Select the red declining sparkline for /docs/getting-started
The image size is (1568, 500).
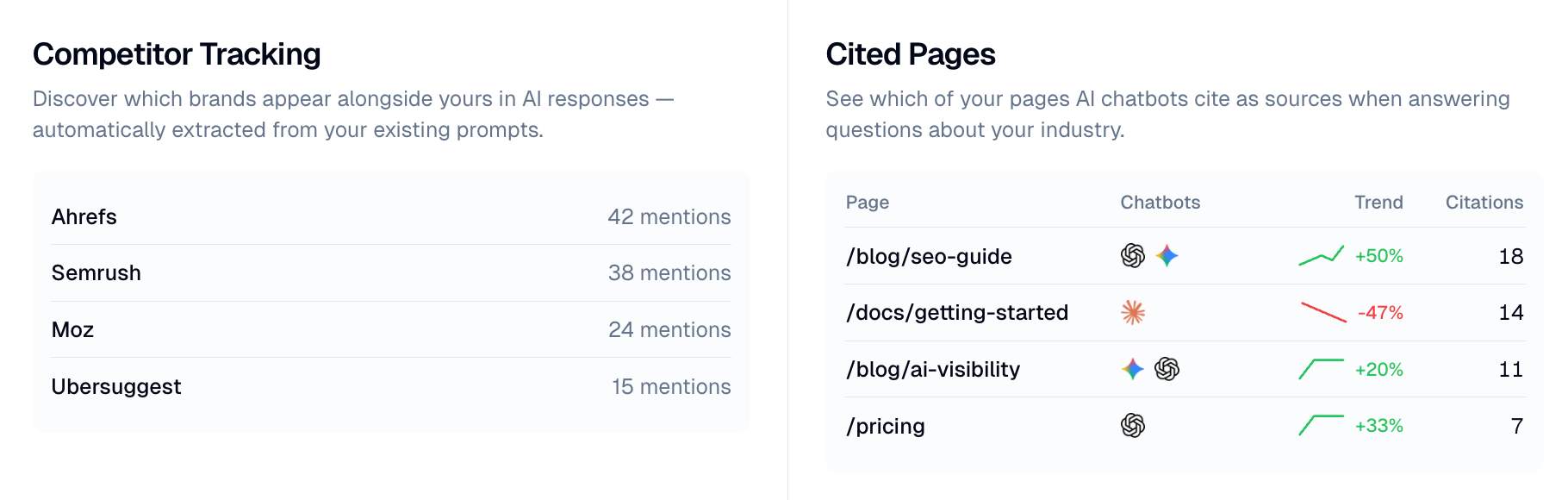point(1323,313)
